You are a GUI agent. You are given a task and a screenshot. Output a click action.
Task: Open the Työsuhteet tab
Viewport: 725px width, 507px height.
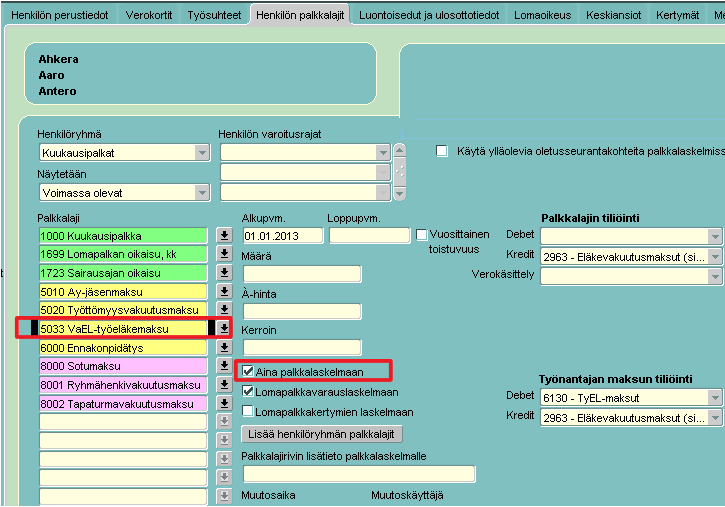pyautogui.click(x=214, y=15)
